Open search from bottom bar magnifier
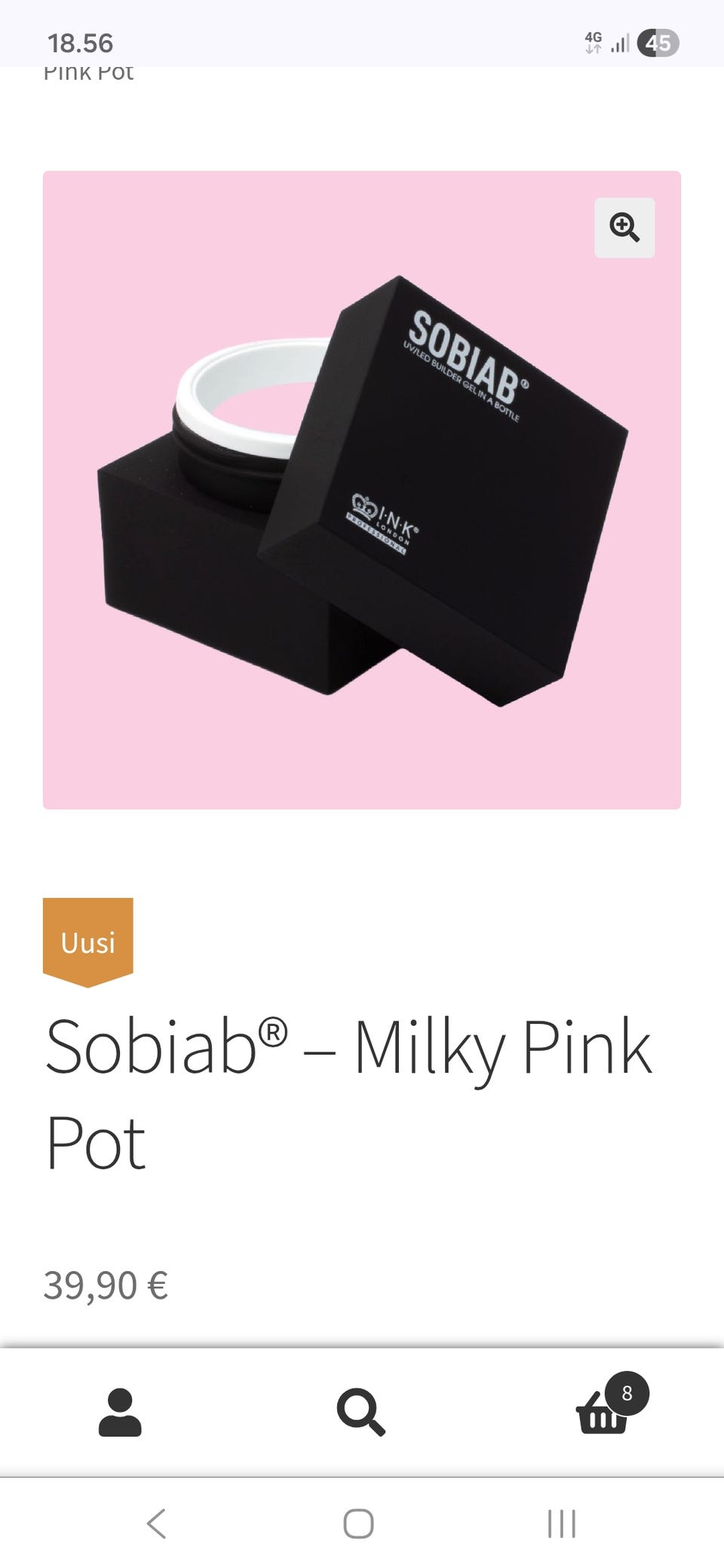The image size is (724, 1568). tap(361, 1411)
